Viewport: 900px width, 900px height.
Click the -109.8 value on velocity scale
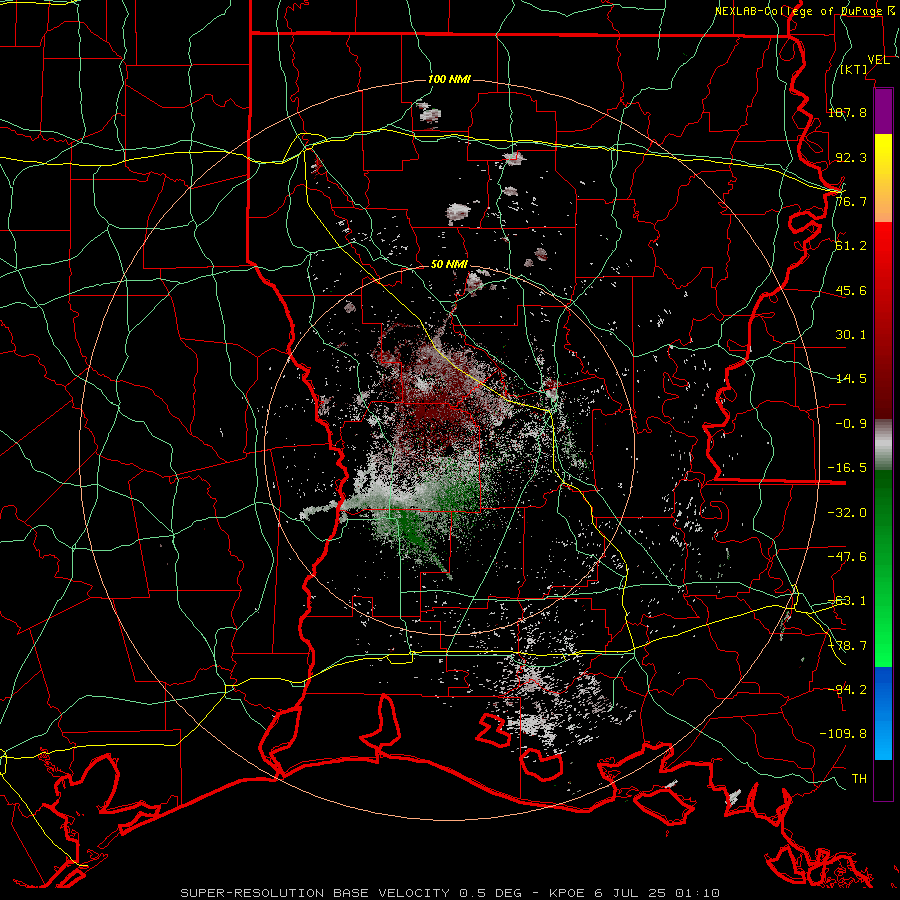[843, 734]
